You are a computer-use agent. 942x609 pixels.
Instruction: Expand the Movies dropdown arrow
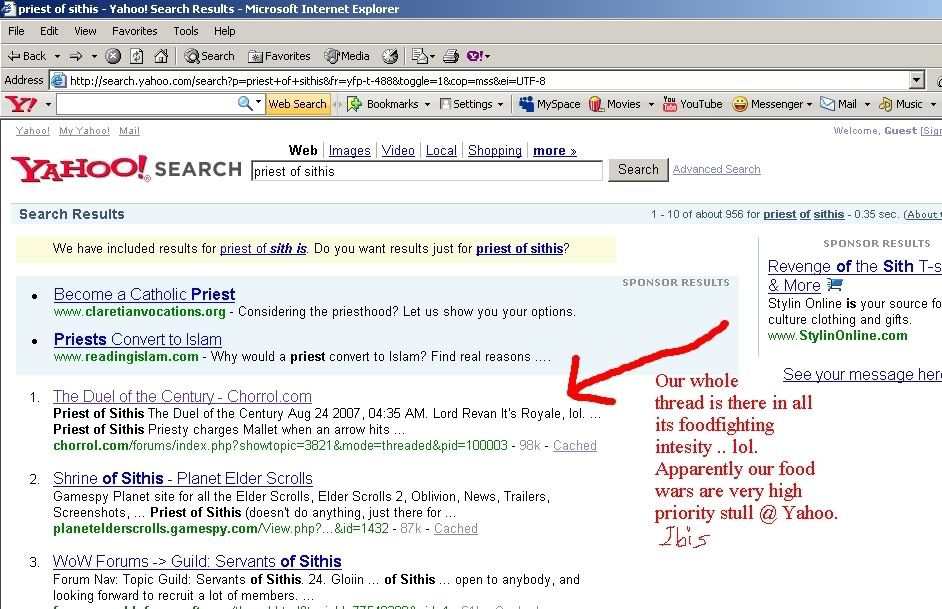tap(651, 105)
